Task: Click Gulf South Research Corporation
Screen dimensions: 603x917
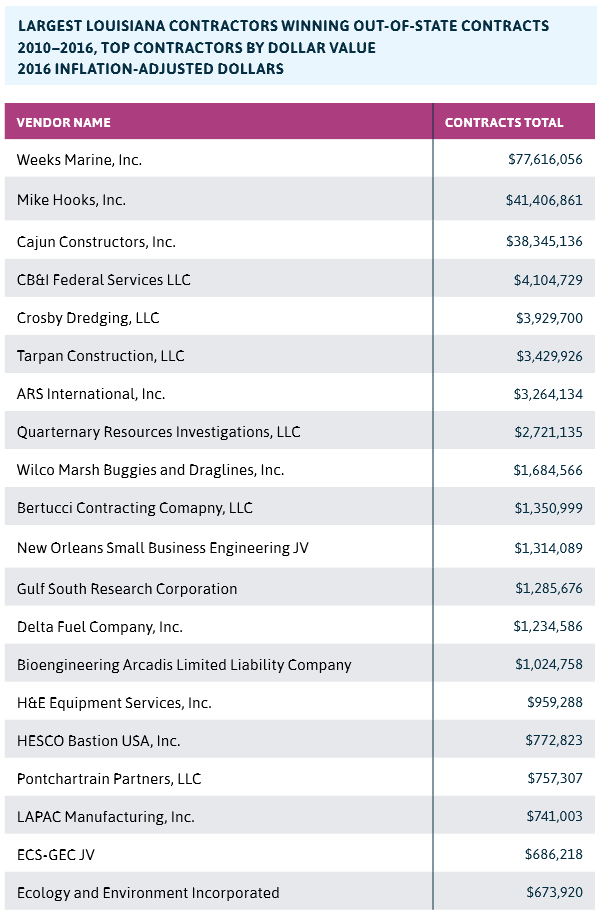Action: pyautogui.click(x=127, y=589)
